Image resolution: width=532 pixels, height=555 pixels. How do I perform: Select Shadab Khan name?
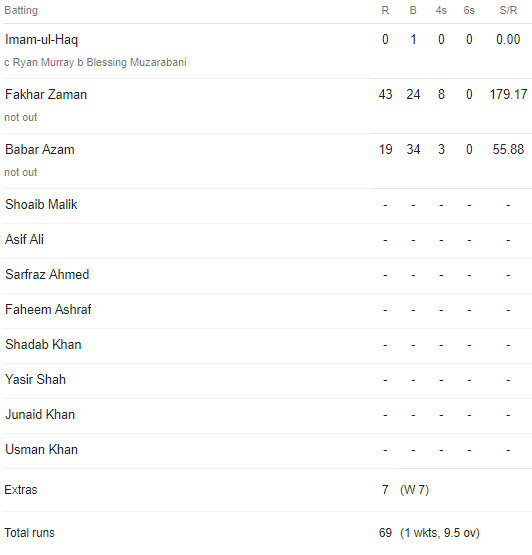(43, 344)
